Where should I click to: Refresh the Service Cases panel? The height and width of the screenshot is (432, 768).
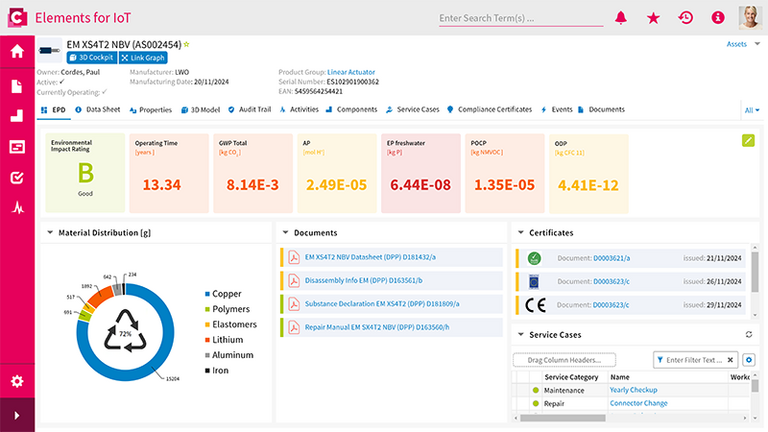pos(749,334)
